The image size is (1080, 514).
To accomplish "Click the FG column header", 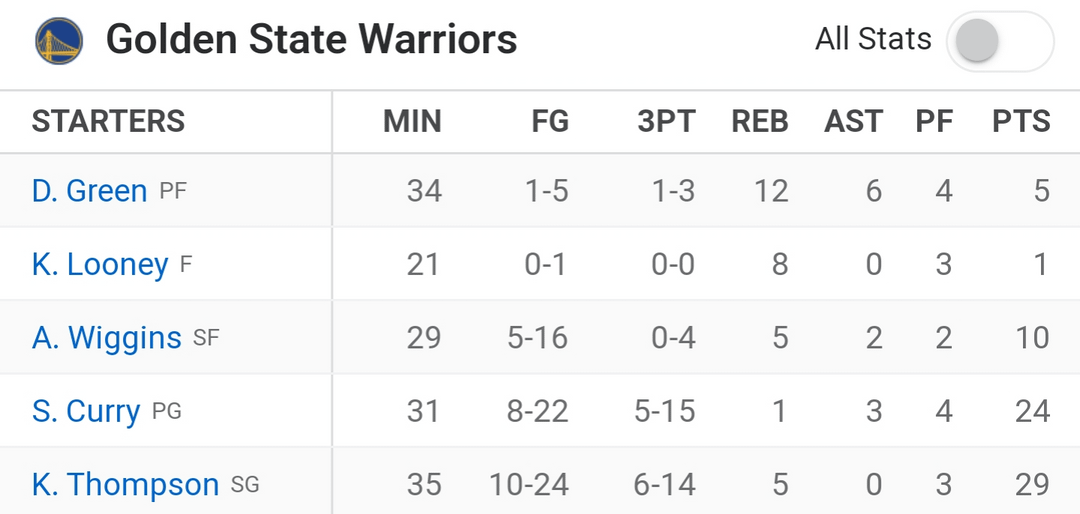I will 550,122.
